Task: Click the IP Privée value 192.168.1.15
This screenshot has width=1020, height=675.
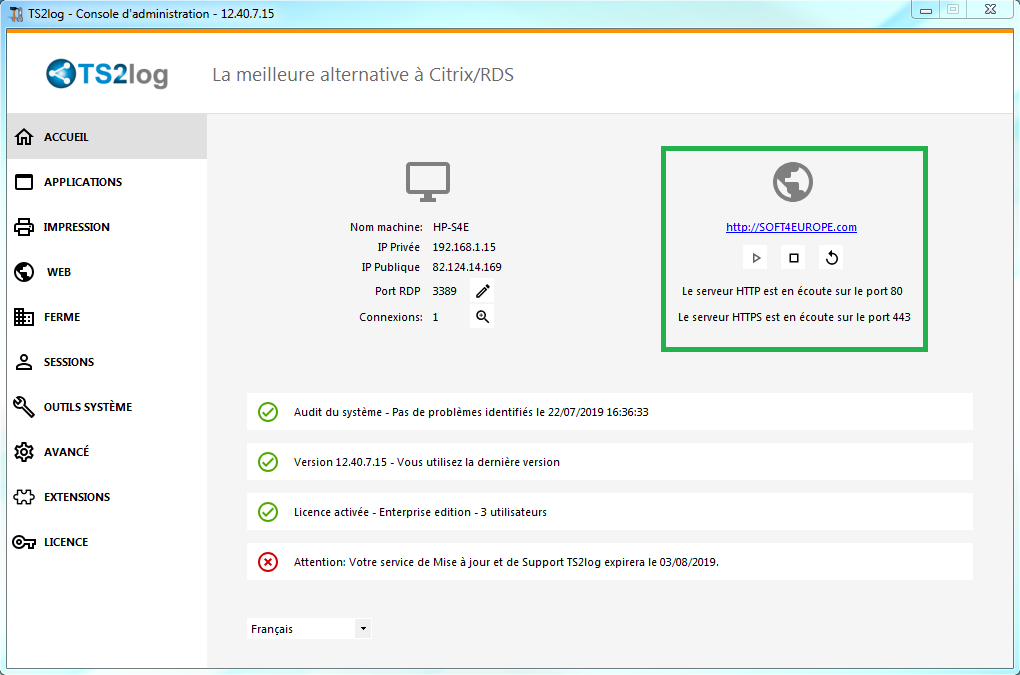Action: 464,247
